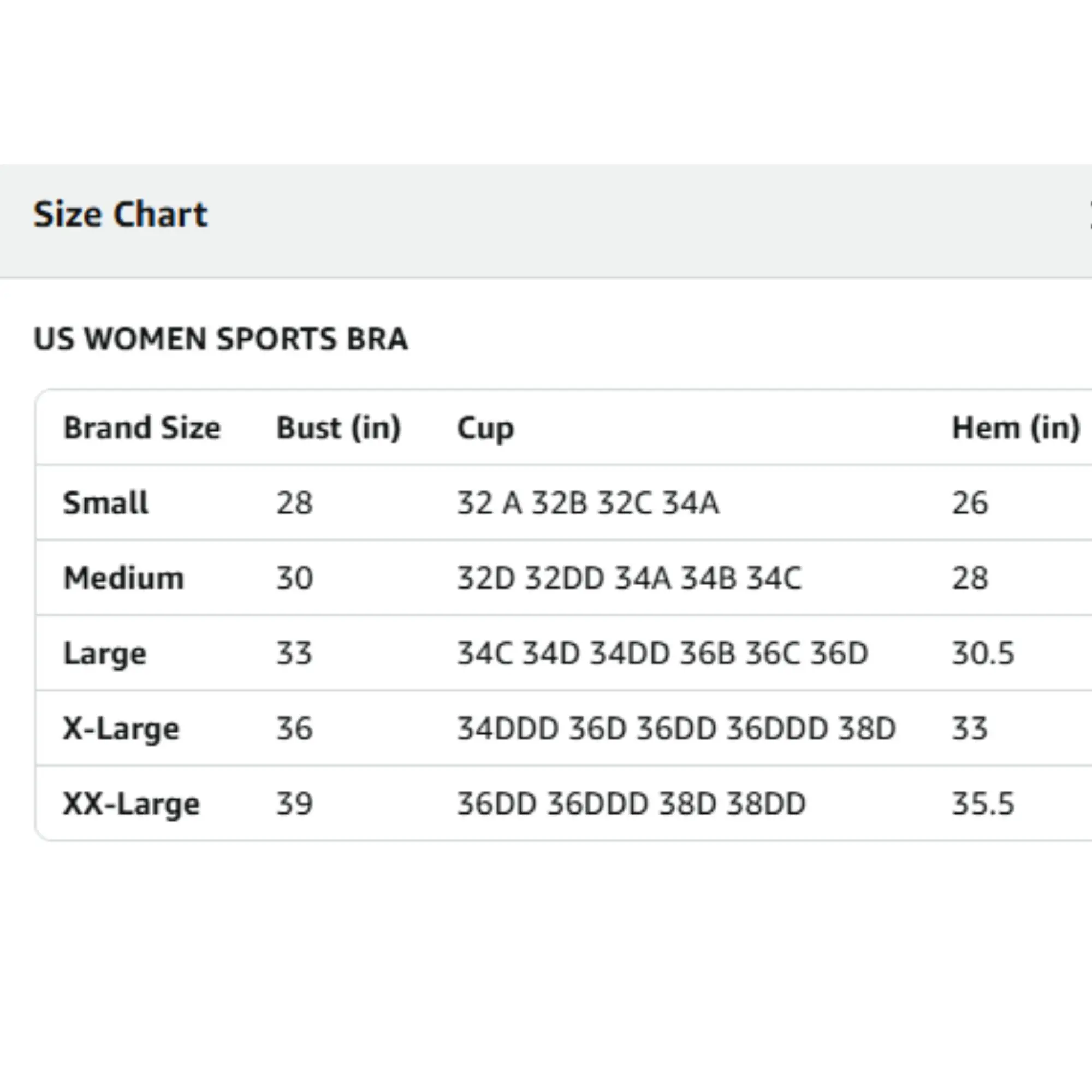Select cup sizes listed for X-Large
The width and height of the screenshot is (1092, 1092).
[x=676, y=728]
